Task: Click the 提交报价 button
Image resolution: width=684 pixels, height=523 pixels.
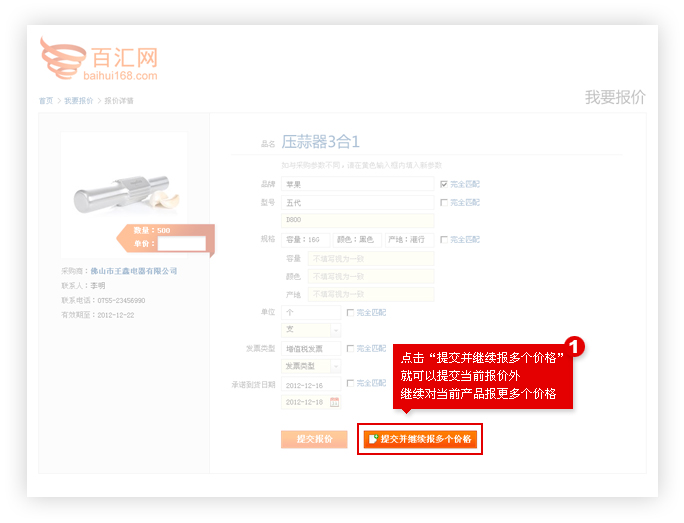Action: pyautogui.click(x=314, y=439)
